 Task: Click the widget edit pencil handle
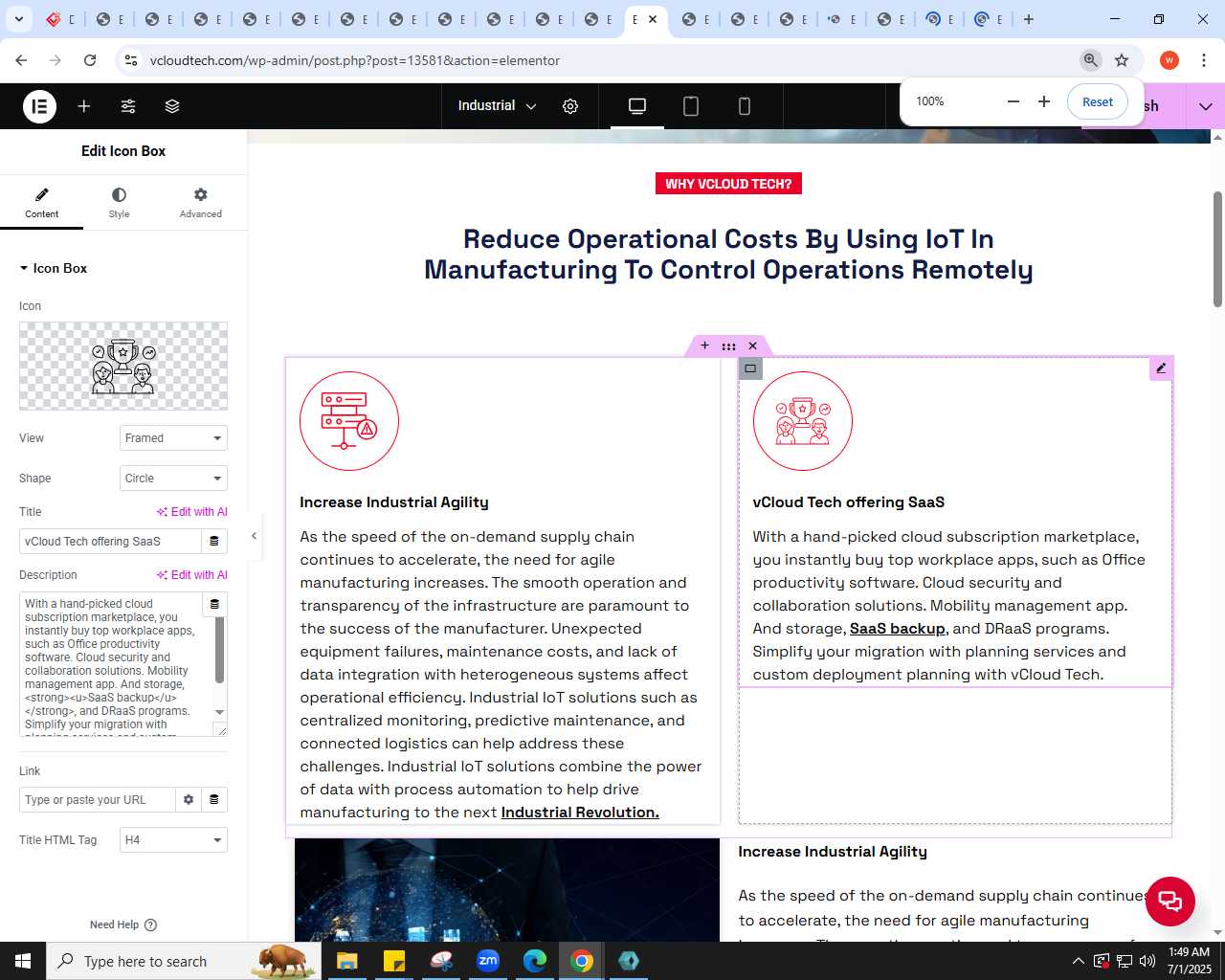[x=1161, y=368]
